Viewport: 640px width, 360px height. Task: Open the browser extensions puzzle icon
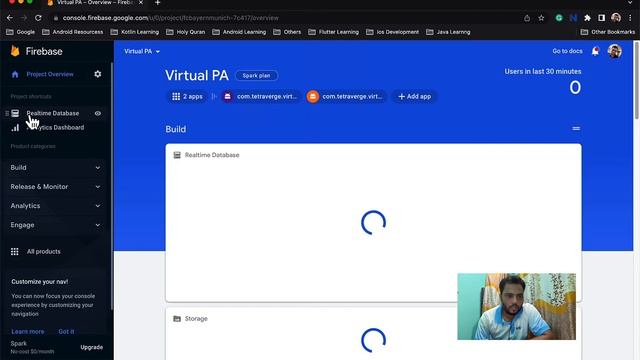pos(587,18)
